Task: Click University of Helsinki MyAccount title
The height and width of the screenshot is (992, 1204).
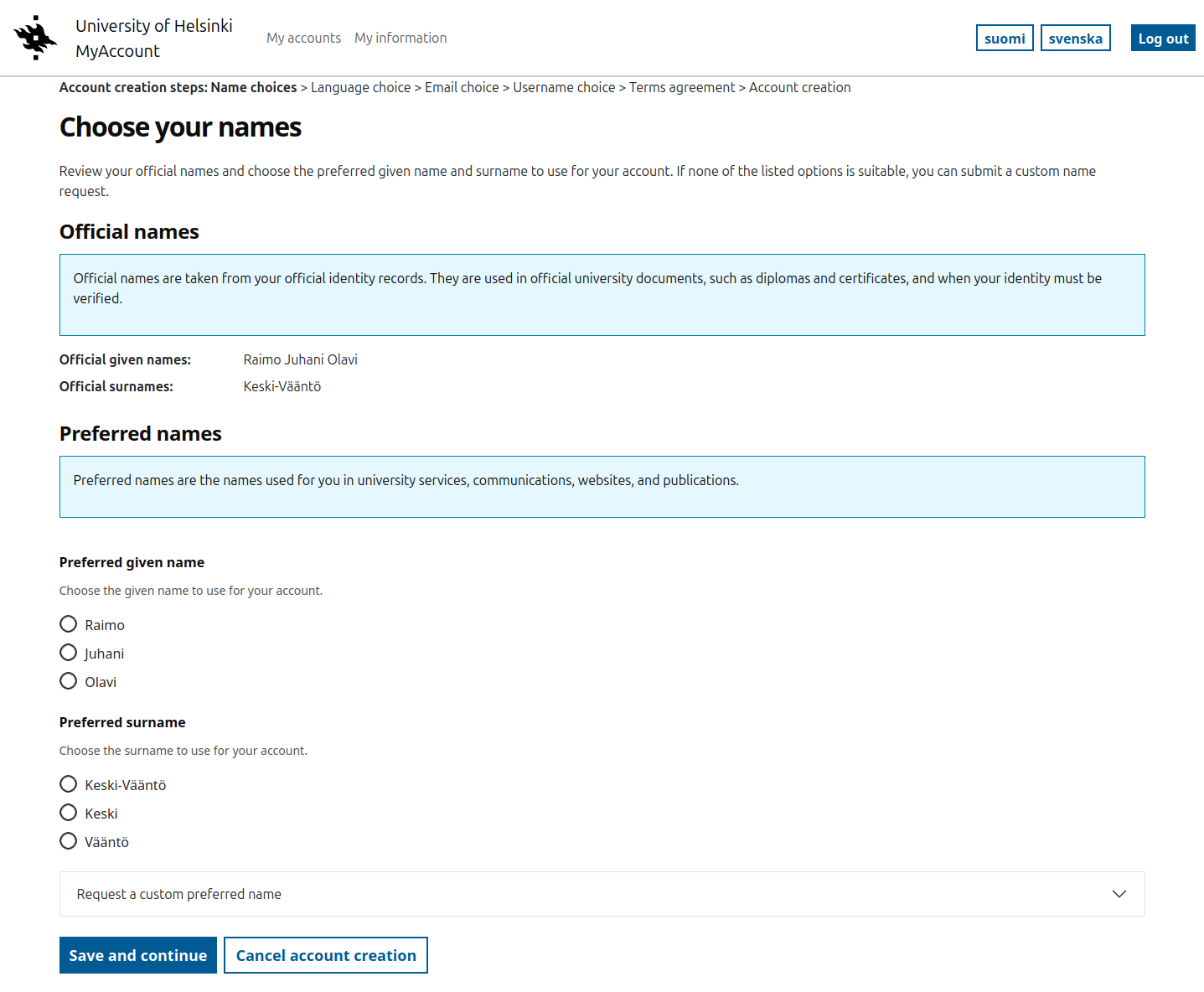Action: [154, 39]
